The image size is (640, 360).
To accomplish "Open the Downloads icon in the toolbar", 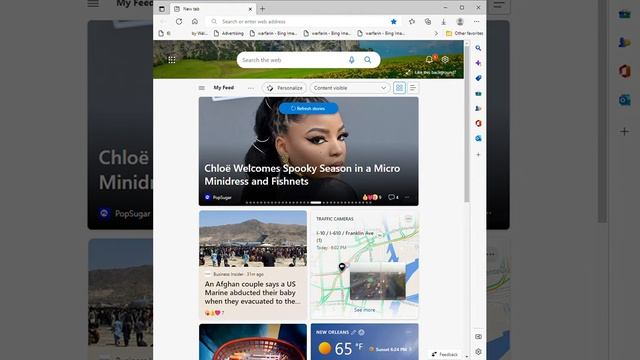I will 443,22.
